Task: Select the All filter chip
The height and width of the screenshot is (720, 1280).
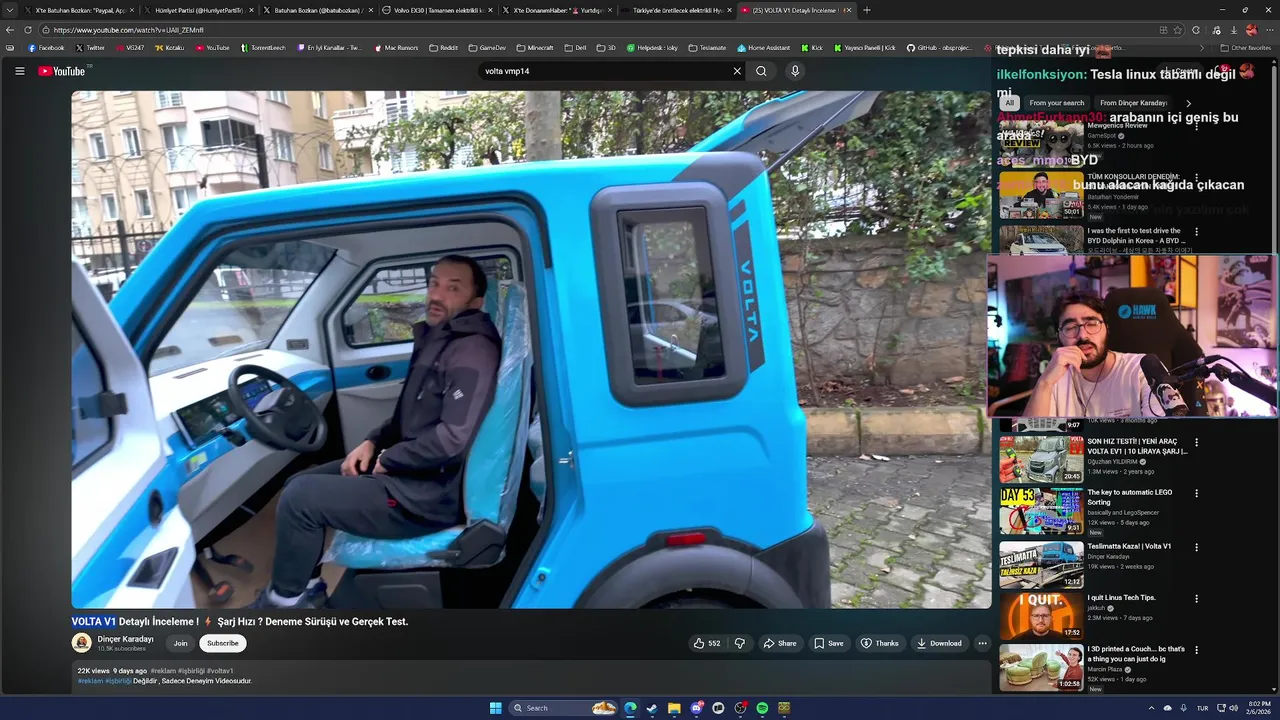Action: point(1010,103)
